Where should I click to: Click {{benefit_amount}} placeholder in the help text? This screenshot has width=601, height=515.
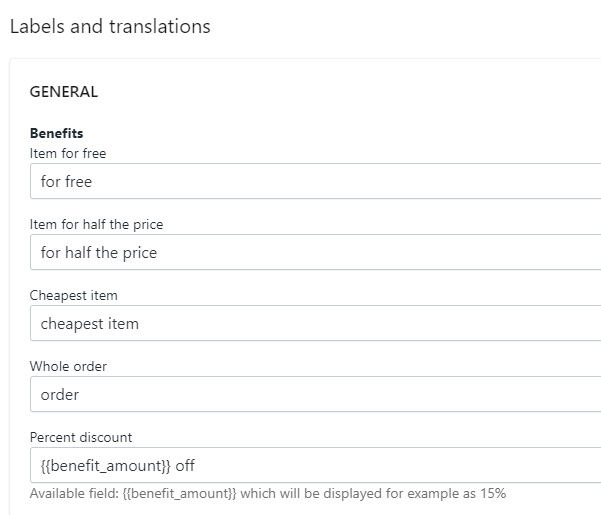coord(172,494)
